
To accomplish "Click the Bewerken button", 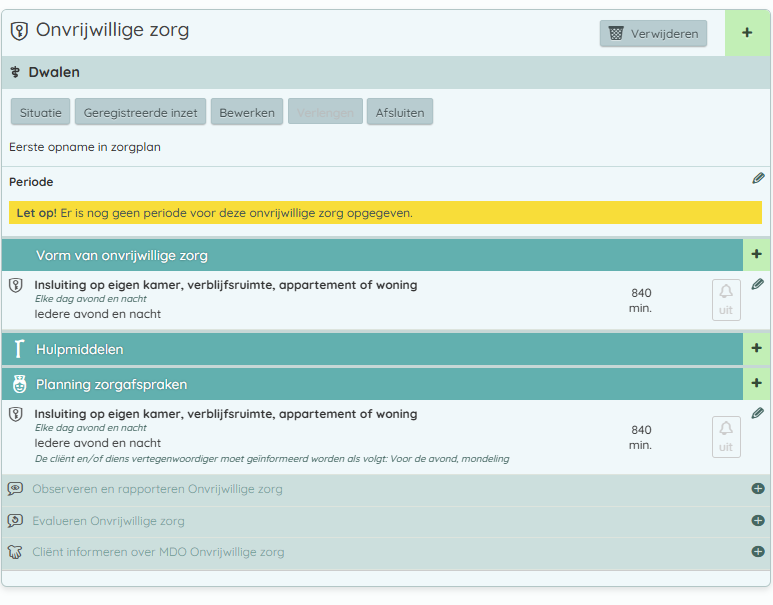I will click(x=247, y=112).
